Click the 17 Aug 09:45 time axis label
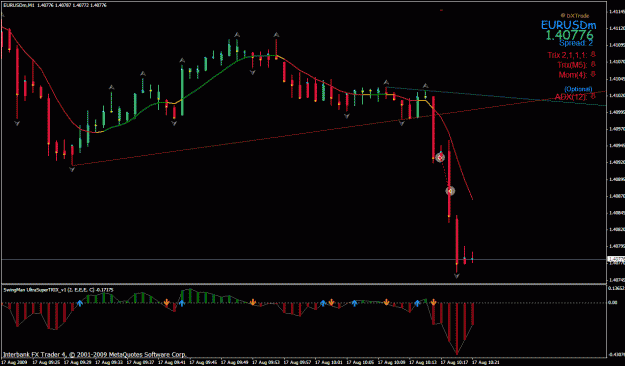 pos(204,362)
